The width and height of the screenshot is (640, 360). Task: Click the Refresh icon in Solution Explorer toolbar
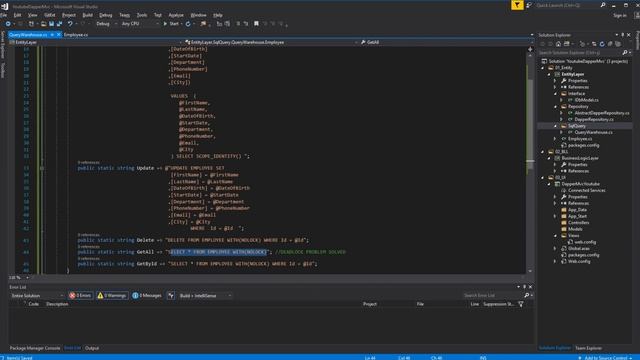click(x=602, y=44)
